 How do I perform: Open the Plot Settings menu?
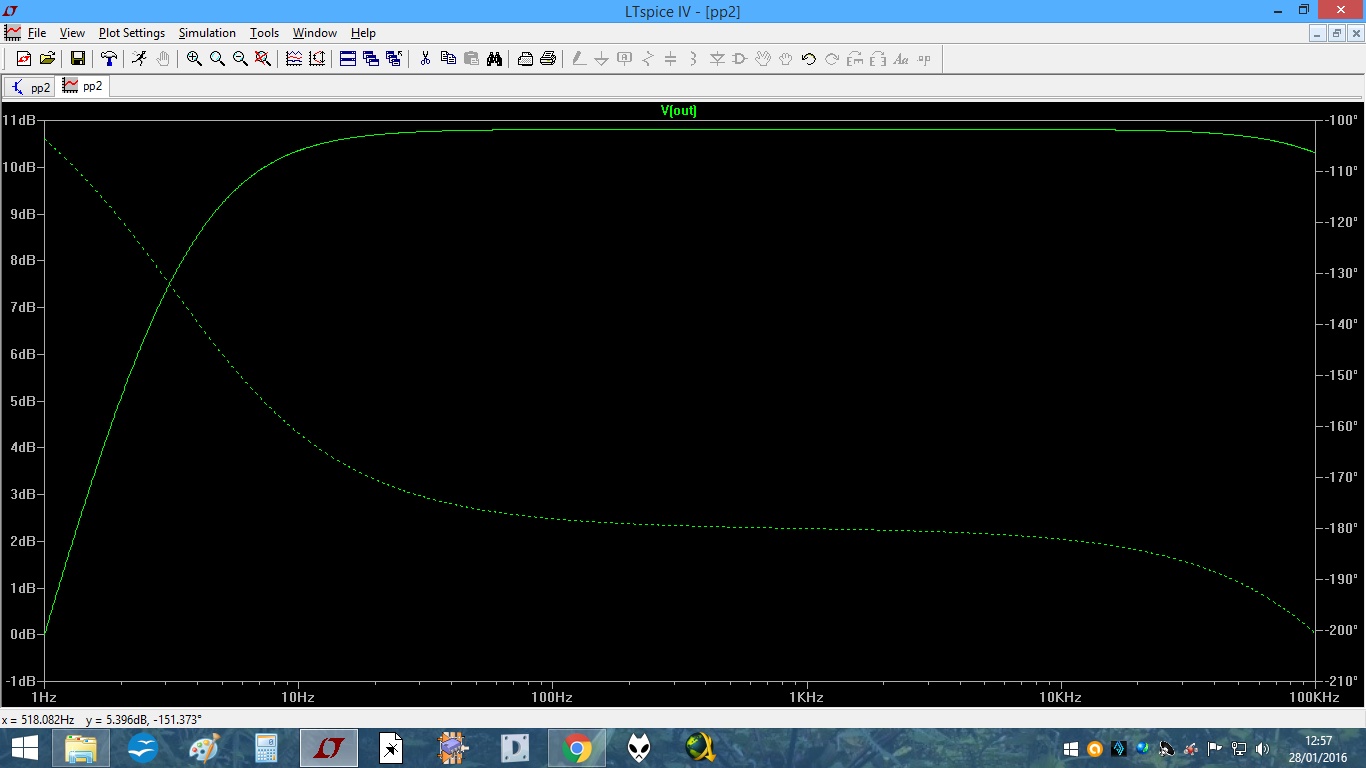132,33
